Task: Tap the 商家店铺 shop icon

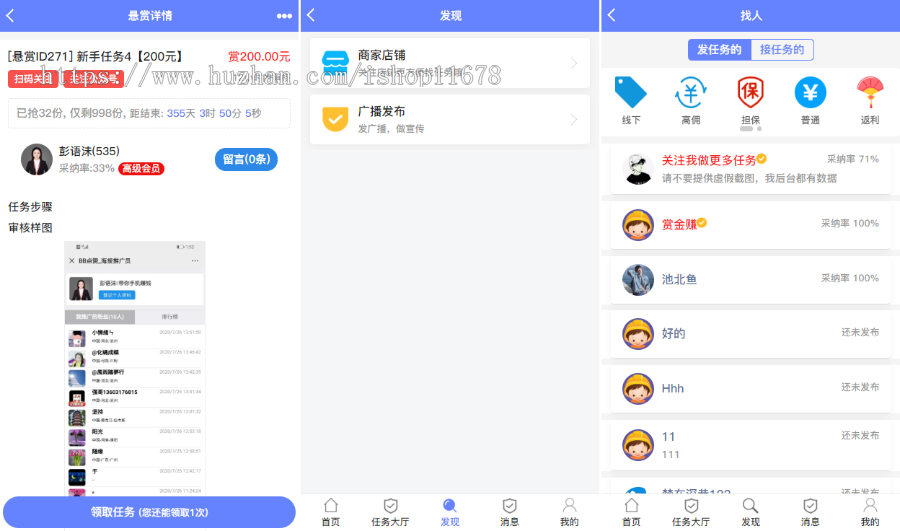Action: (335, 63)
